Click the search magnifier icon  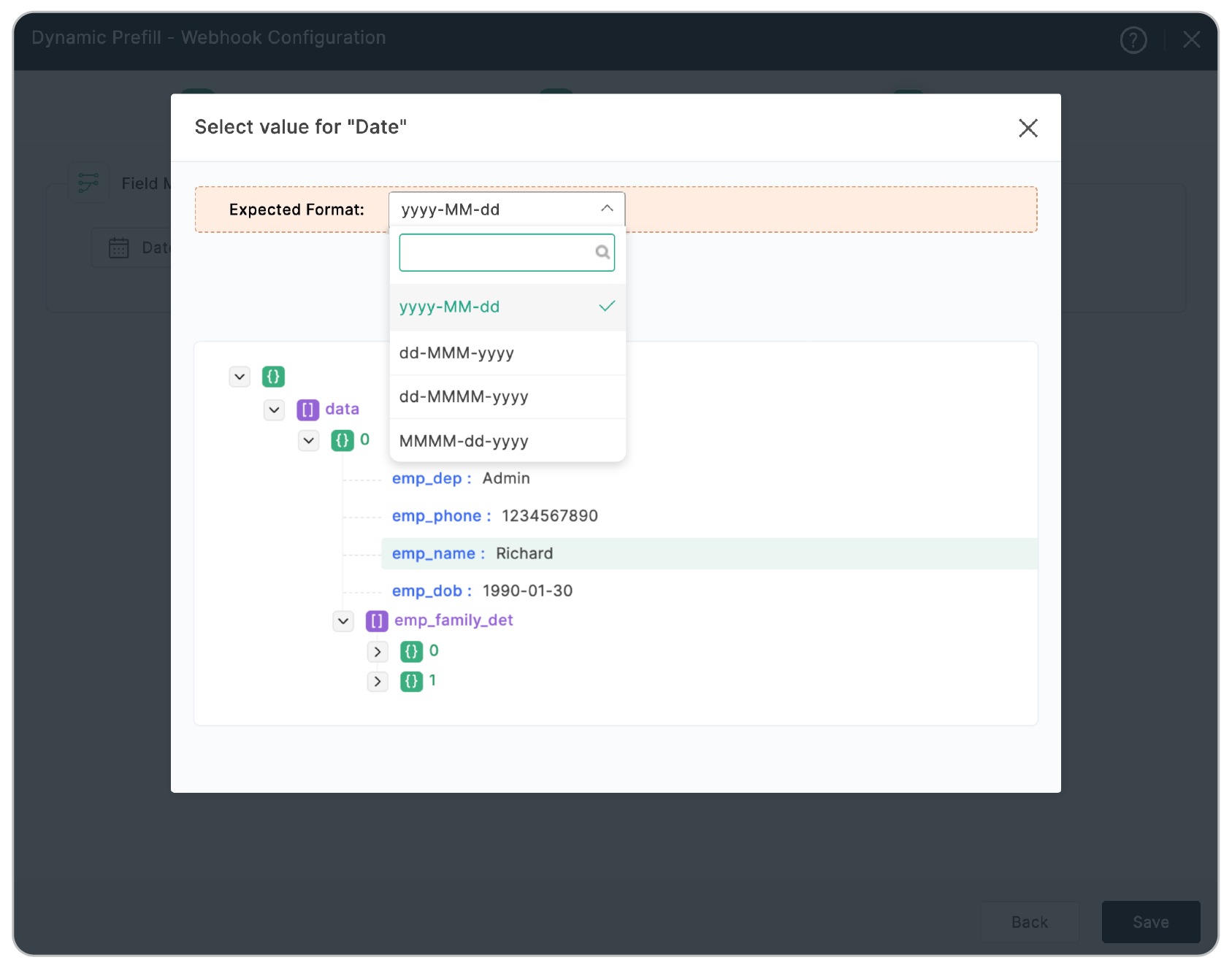(x=602, y=253)
